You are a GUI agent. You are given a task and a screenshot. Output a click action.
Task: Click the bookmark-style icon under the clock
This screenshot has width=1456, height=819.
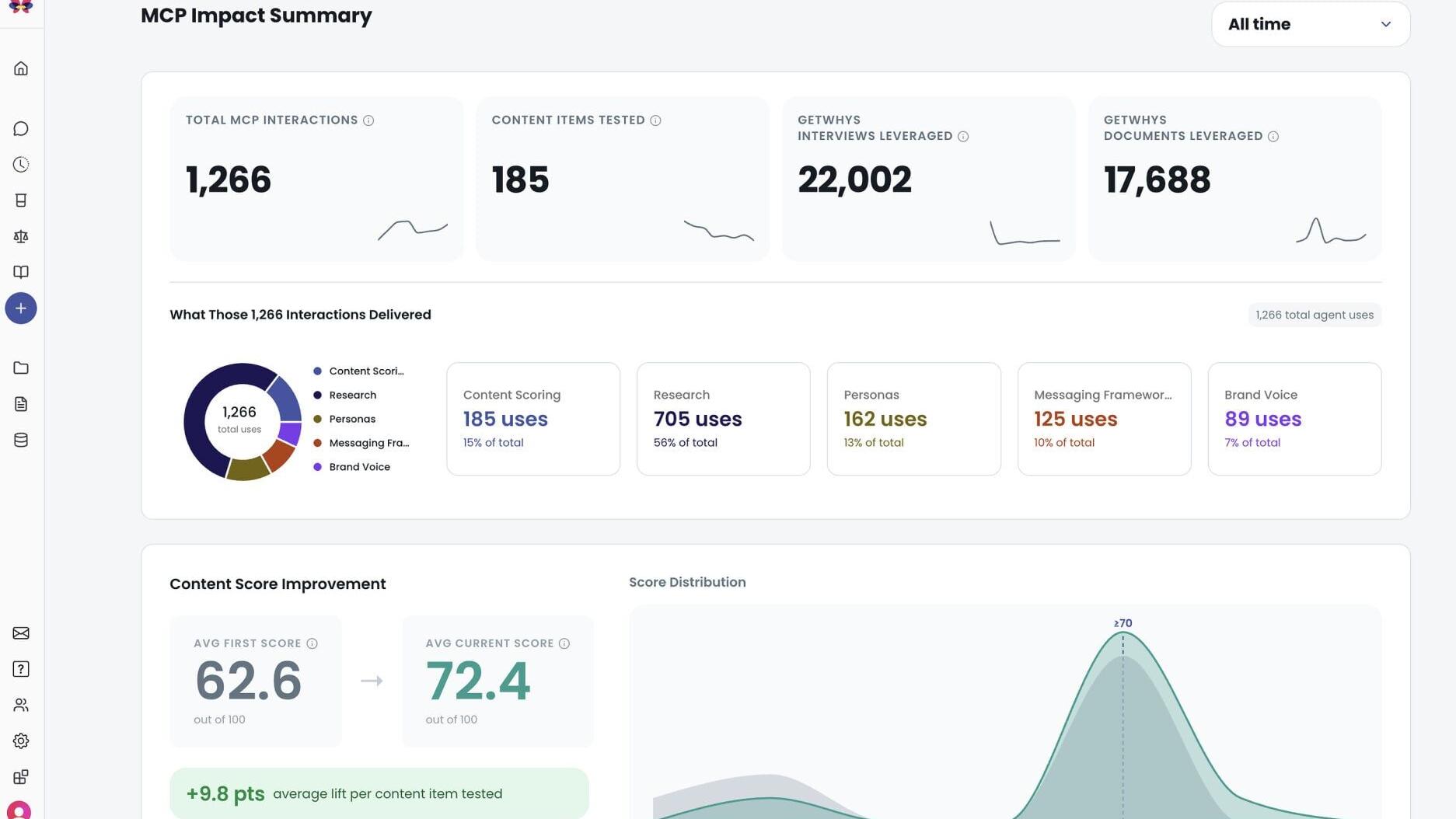click(21, 200)
